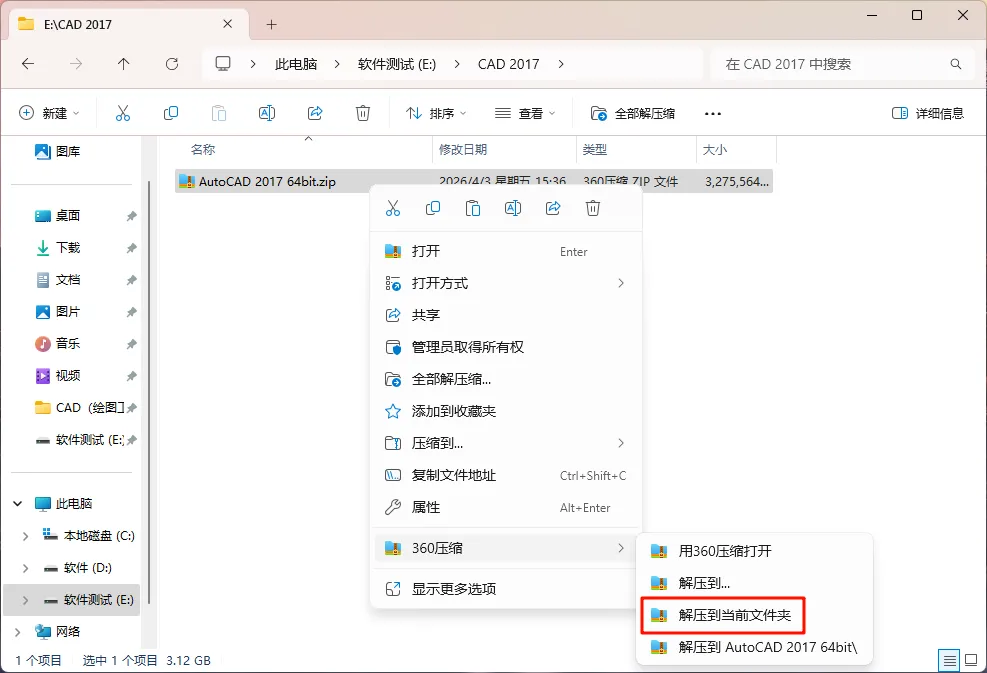Click the Rename icon in the context menu
The width and height of the screenshot is (987, 673).
point(513,208)
